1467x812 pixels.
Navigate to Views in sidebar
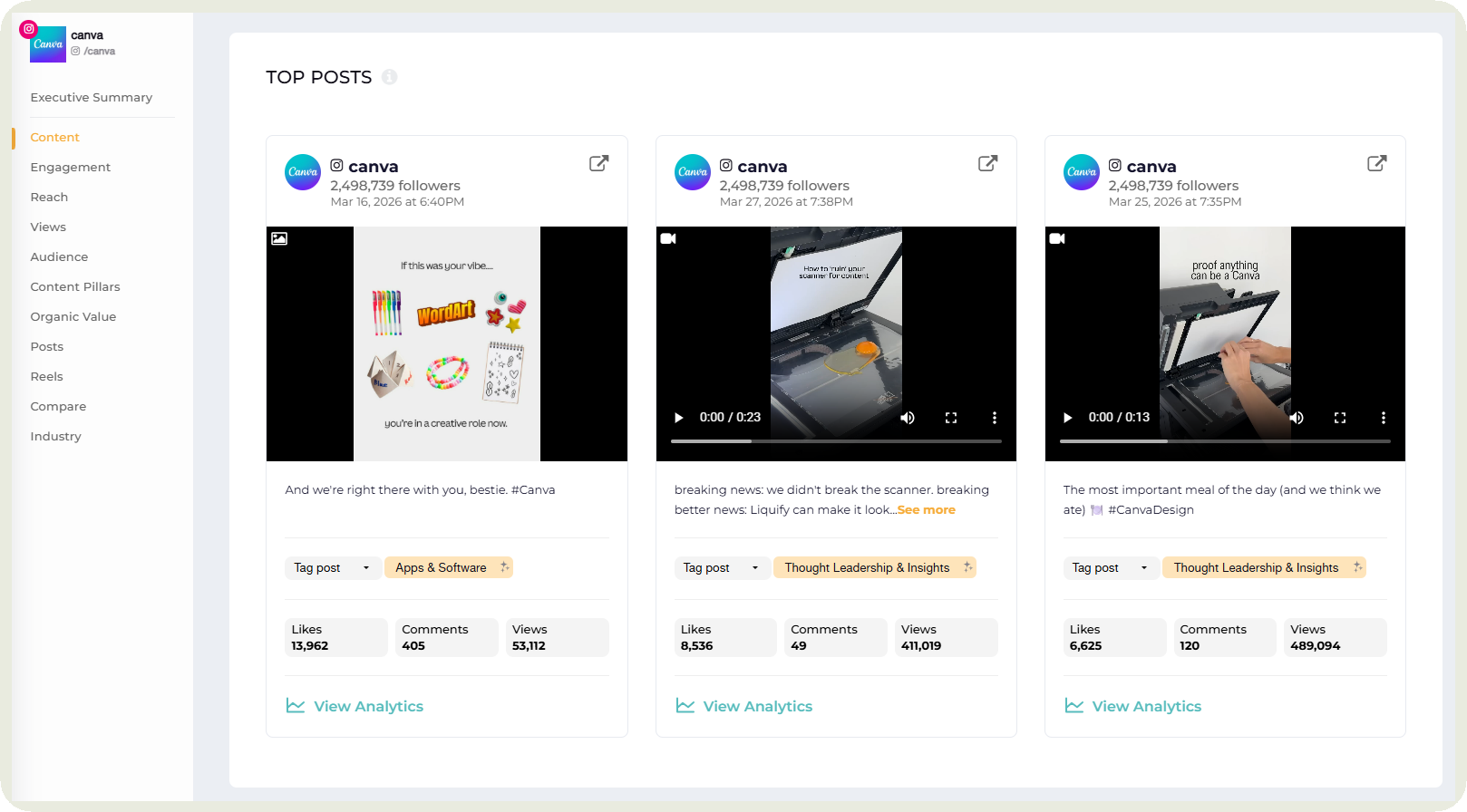pyautogui.click(x=48, y=227)
